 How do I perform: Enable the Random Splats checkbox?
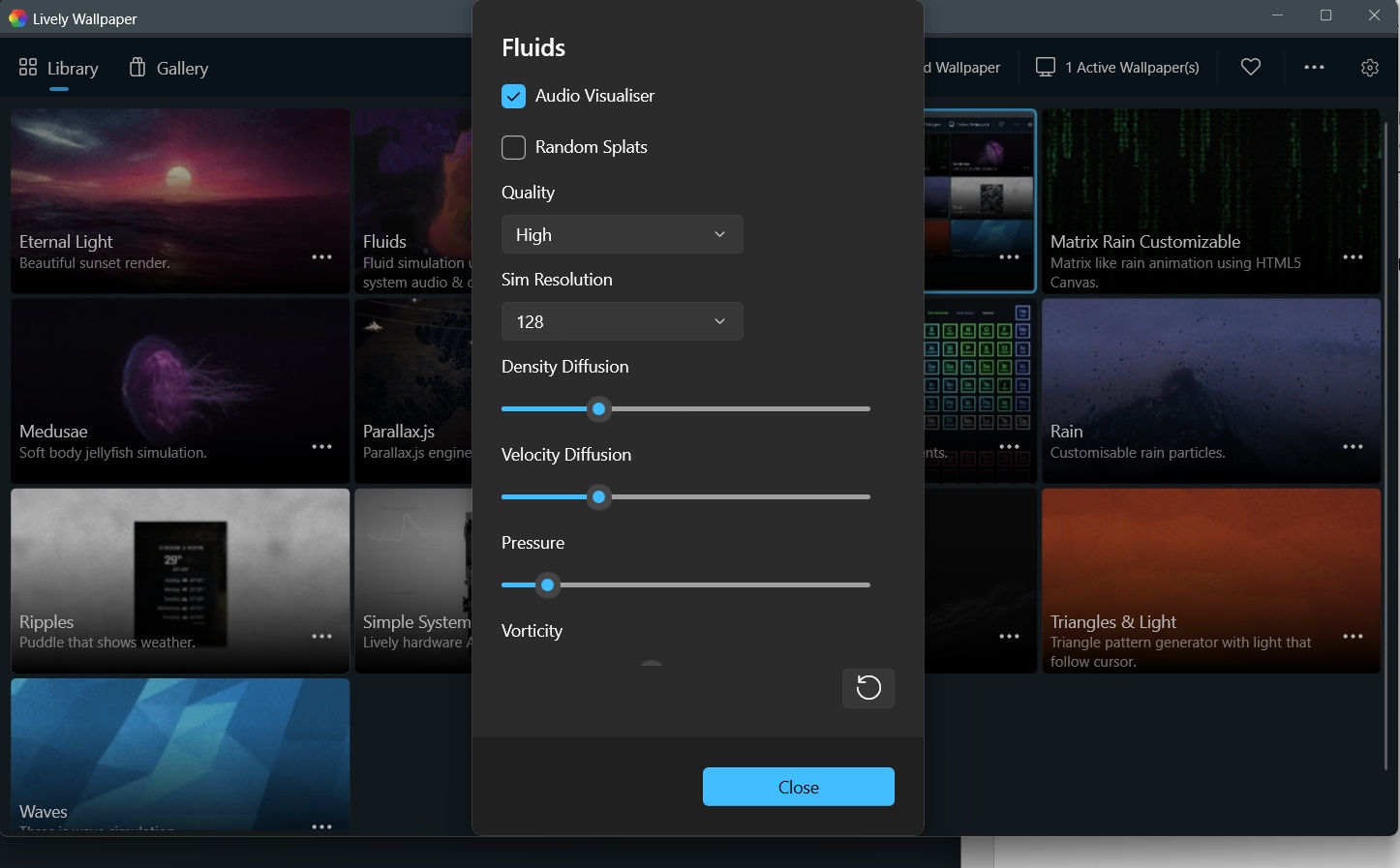click(x=514, y=147)
